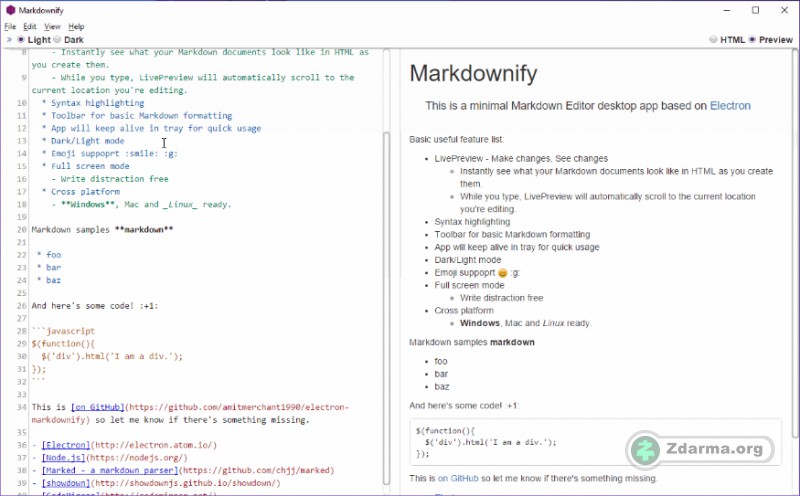
Task: Click 'Basic useful feature list:' in preview
Action: point(457,139)
